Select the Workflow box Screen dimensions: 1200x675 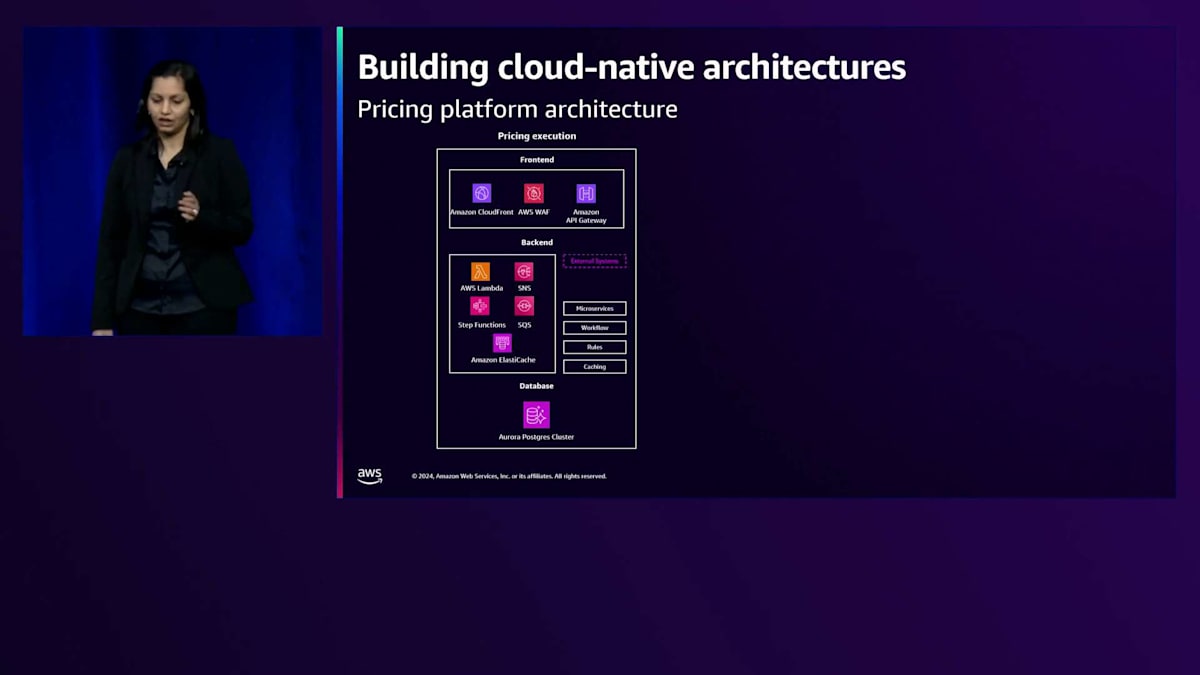(x=595, y=328)
